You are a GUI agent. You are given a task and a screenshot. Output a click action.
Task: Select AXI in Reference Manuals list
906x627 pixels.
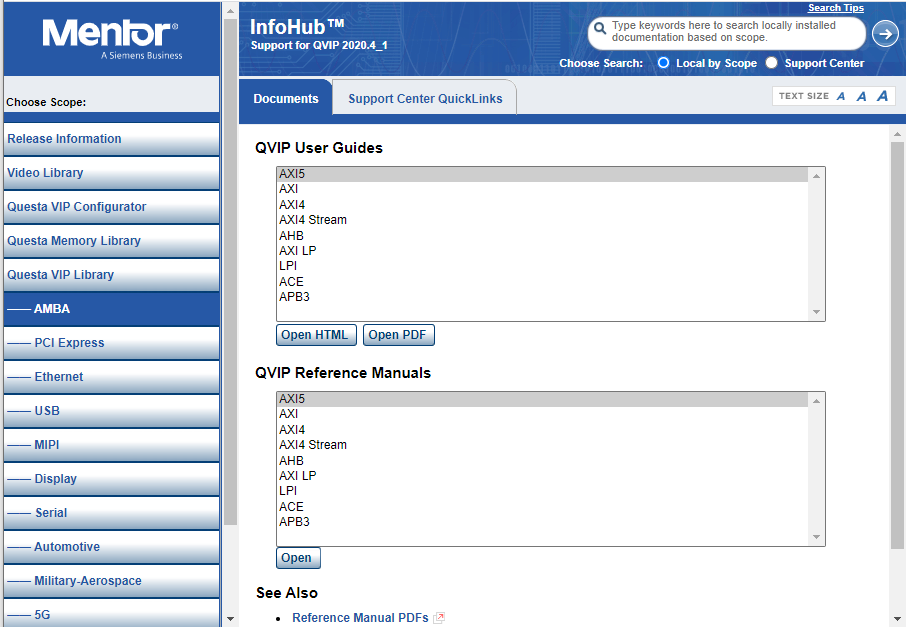(543, 414)
